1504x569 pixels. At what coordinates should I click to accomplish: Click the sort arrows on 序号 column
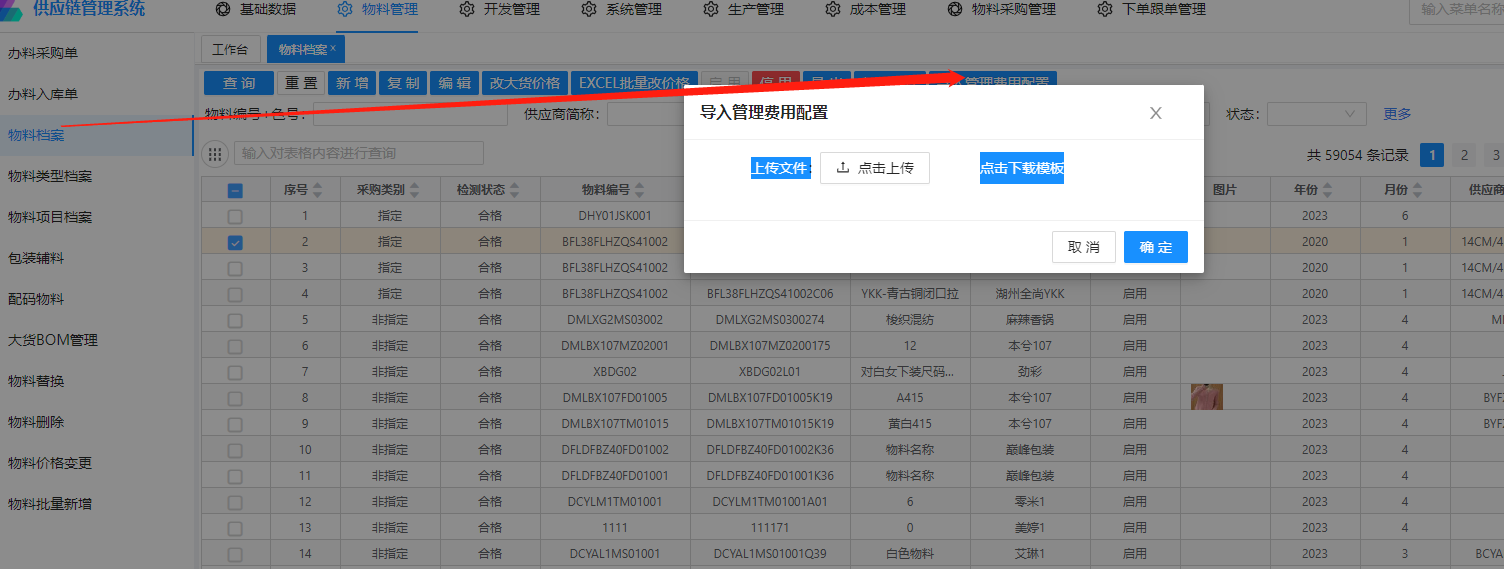click(316, 190)
